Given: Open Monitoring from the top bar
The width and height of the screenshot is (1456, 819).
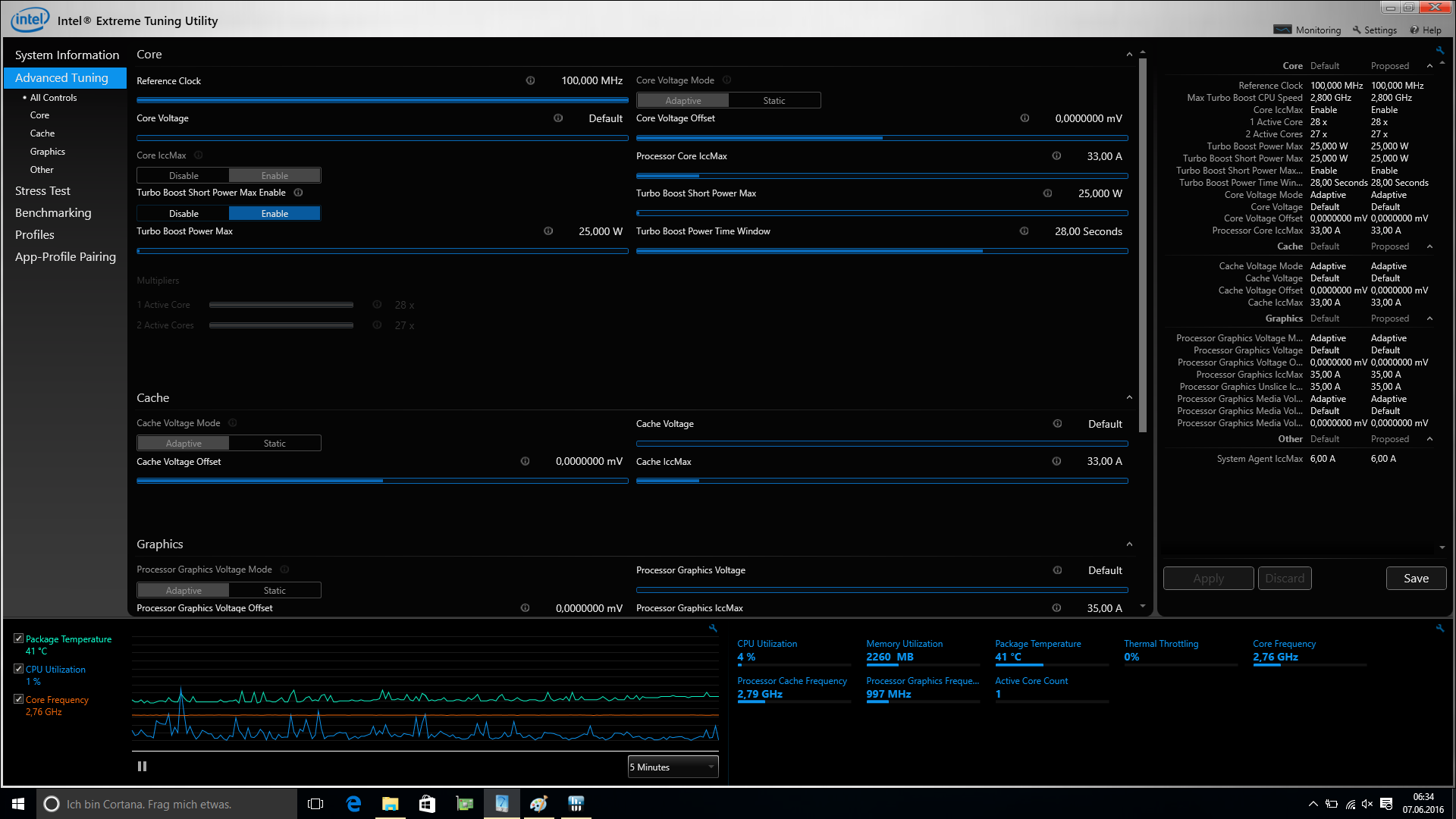Looking at the screenshot, I should coord(1307,30).
